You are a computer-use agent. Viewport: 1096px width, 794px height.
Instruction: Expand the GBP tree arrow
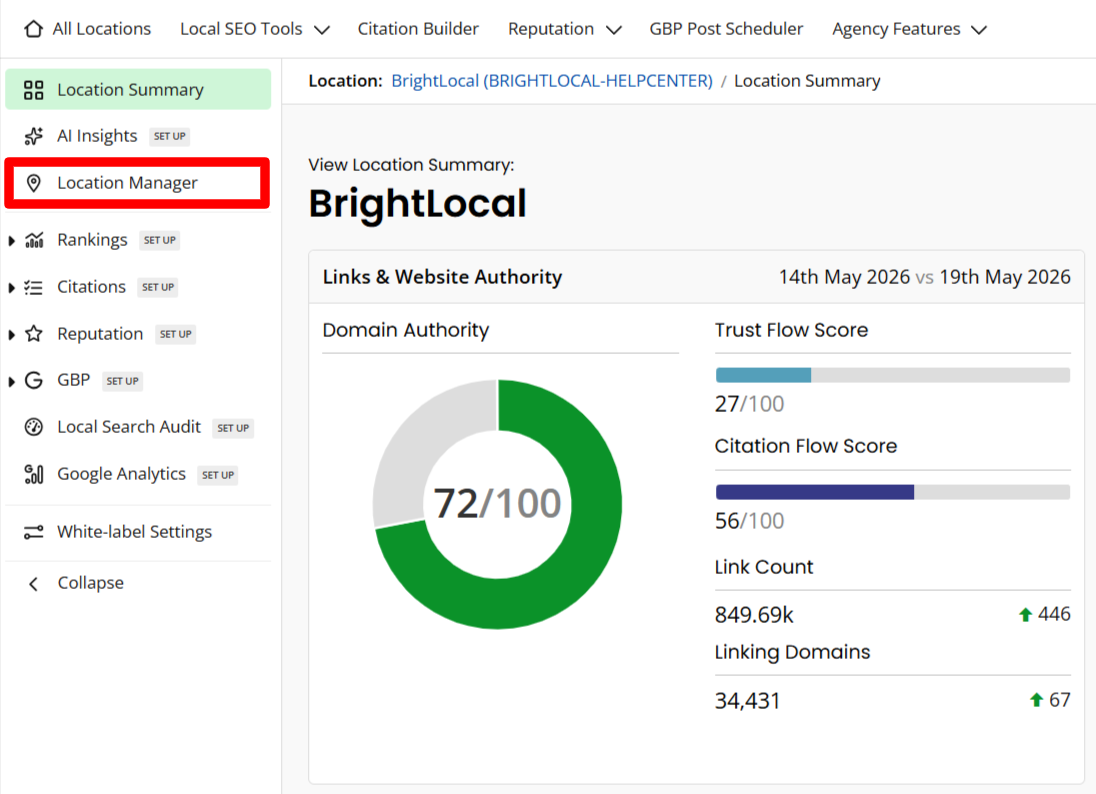[x=11, y=382]
